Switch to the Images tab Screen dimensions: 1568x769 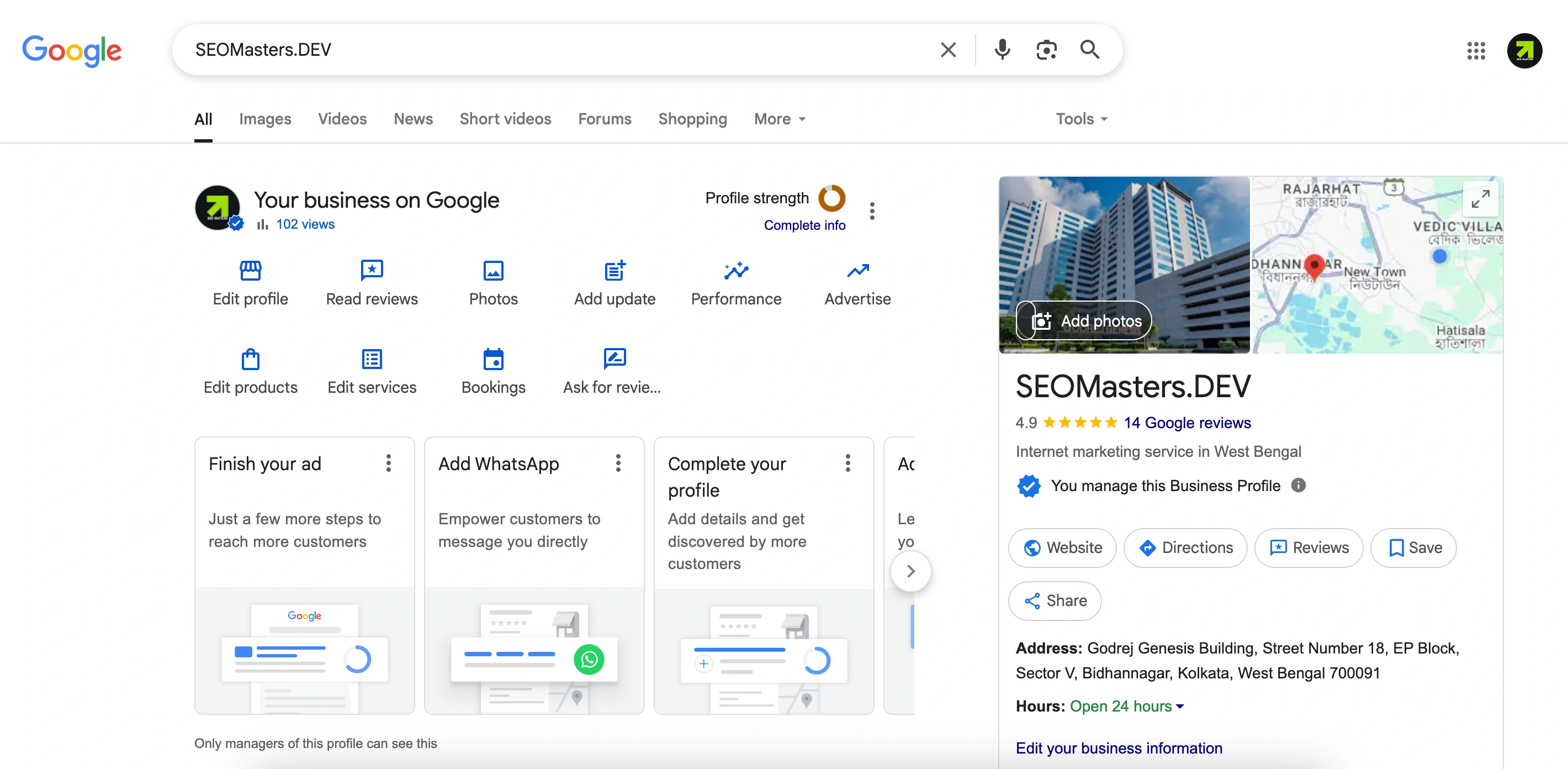(265, 119)
